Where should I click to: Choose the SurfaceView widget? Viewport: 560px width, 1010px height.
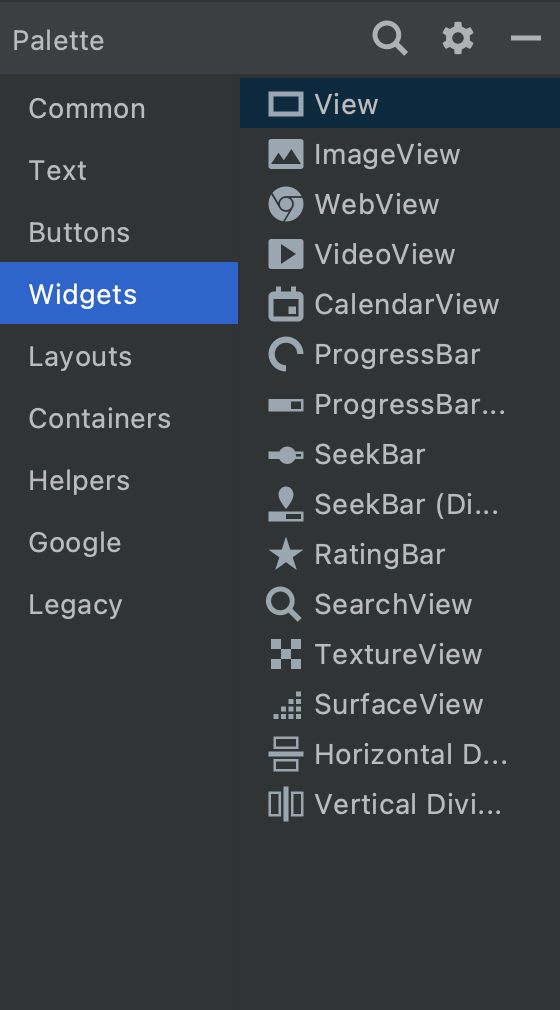click(400, 704)
